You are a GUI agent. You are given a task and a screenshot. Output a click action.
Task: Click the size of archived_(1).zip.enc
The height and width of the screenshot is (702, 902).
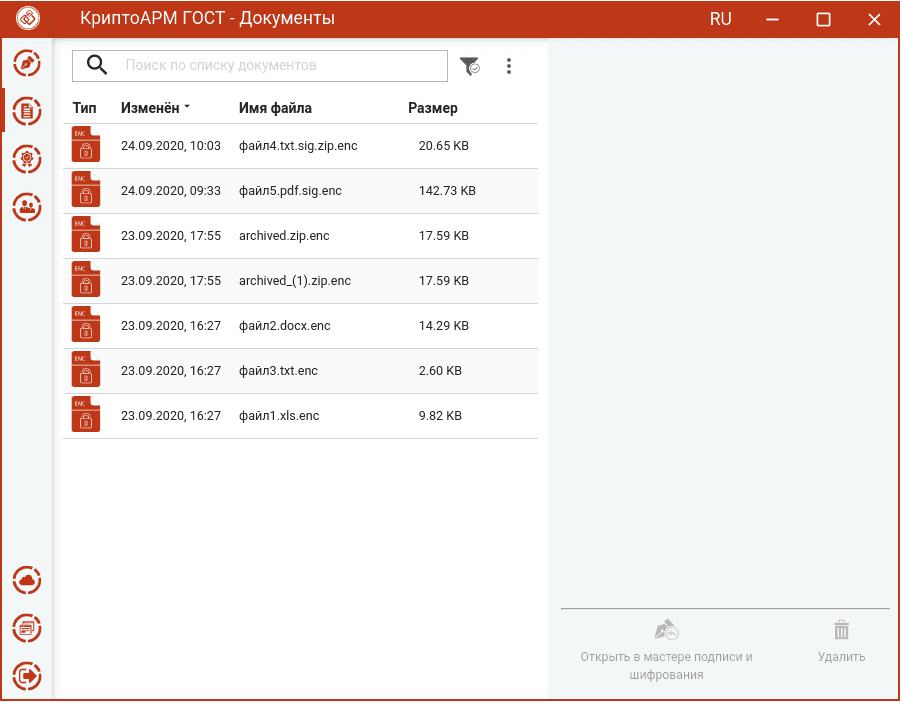pos(444,281)
